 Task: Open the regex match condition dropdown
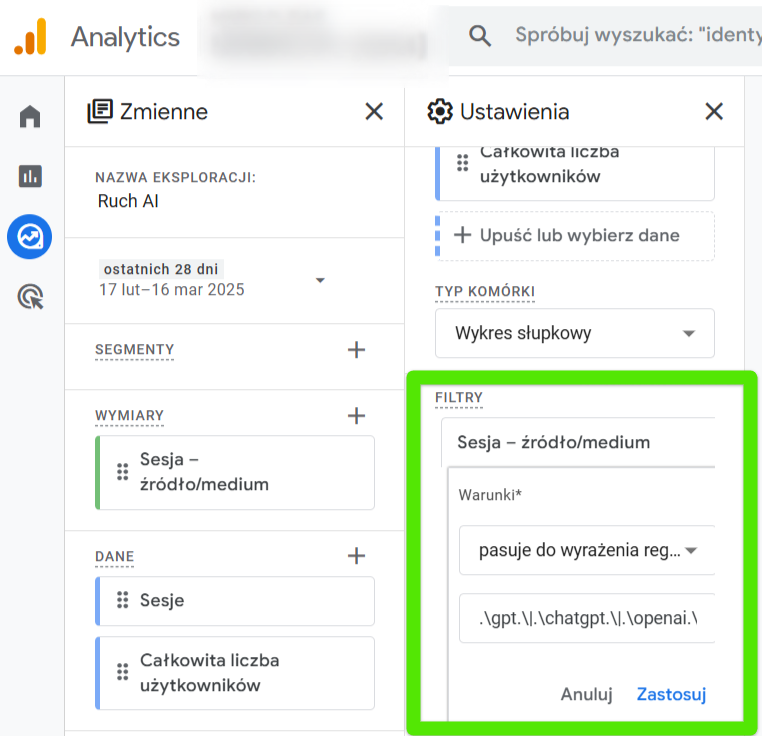point(588,550)
